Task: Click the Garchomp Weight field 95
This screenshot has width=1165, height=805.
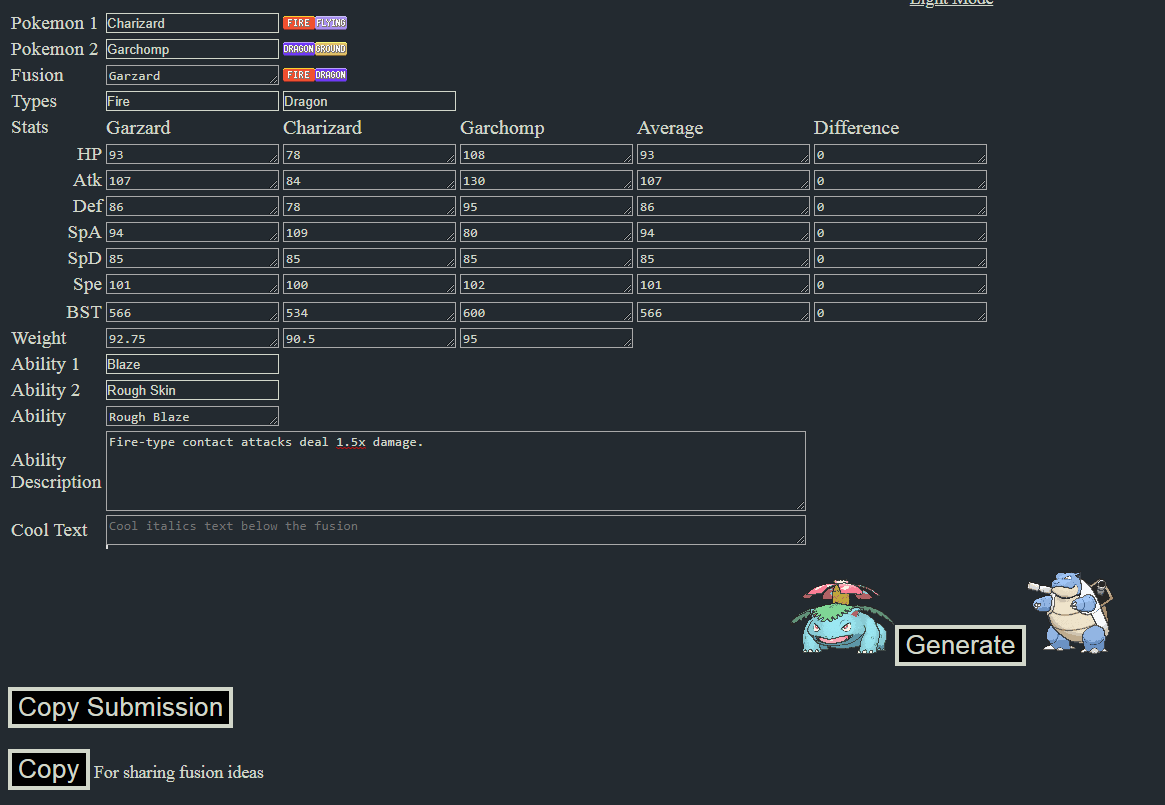Action: point(546,338)
